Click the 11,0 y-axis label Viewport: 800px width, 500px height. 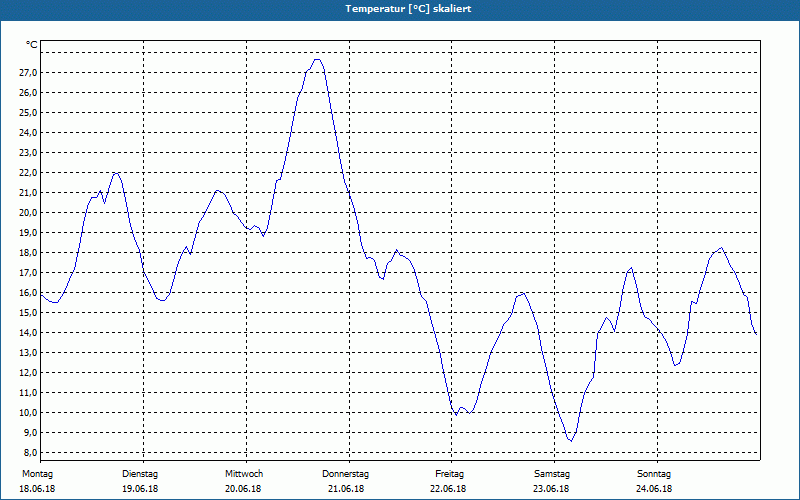click(28, 392)
